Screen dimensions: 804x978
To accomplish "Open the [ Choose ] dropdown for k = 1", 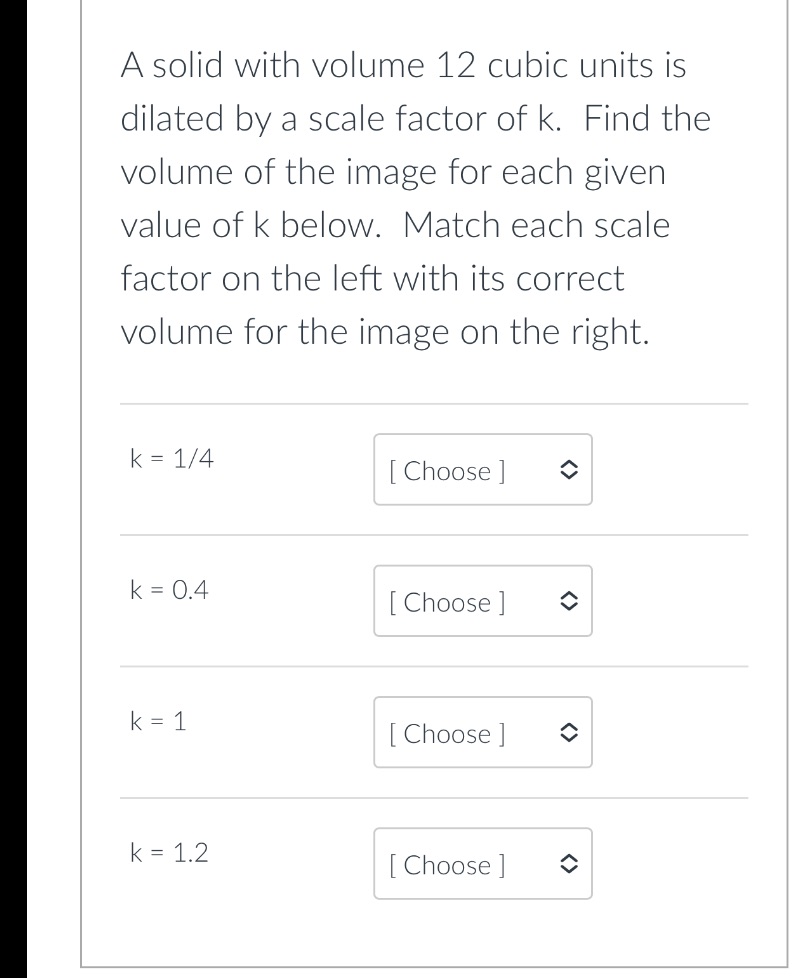I will 483,733.
